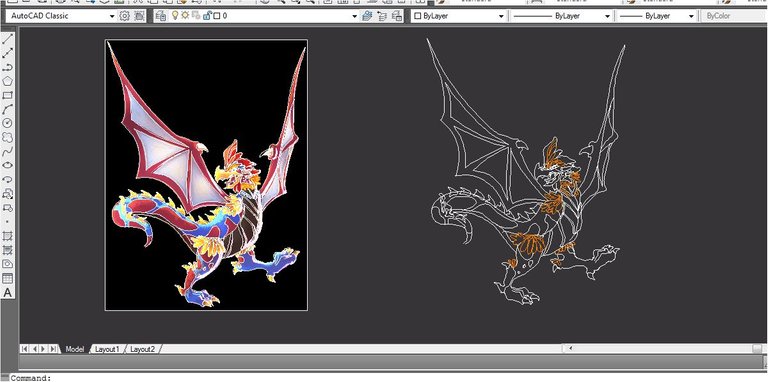768x382 pixels.
Task: Select the Ellipse tool
Action: pyautogui.click(x=7, y=166)
